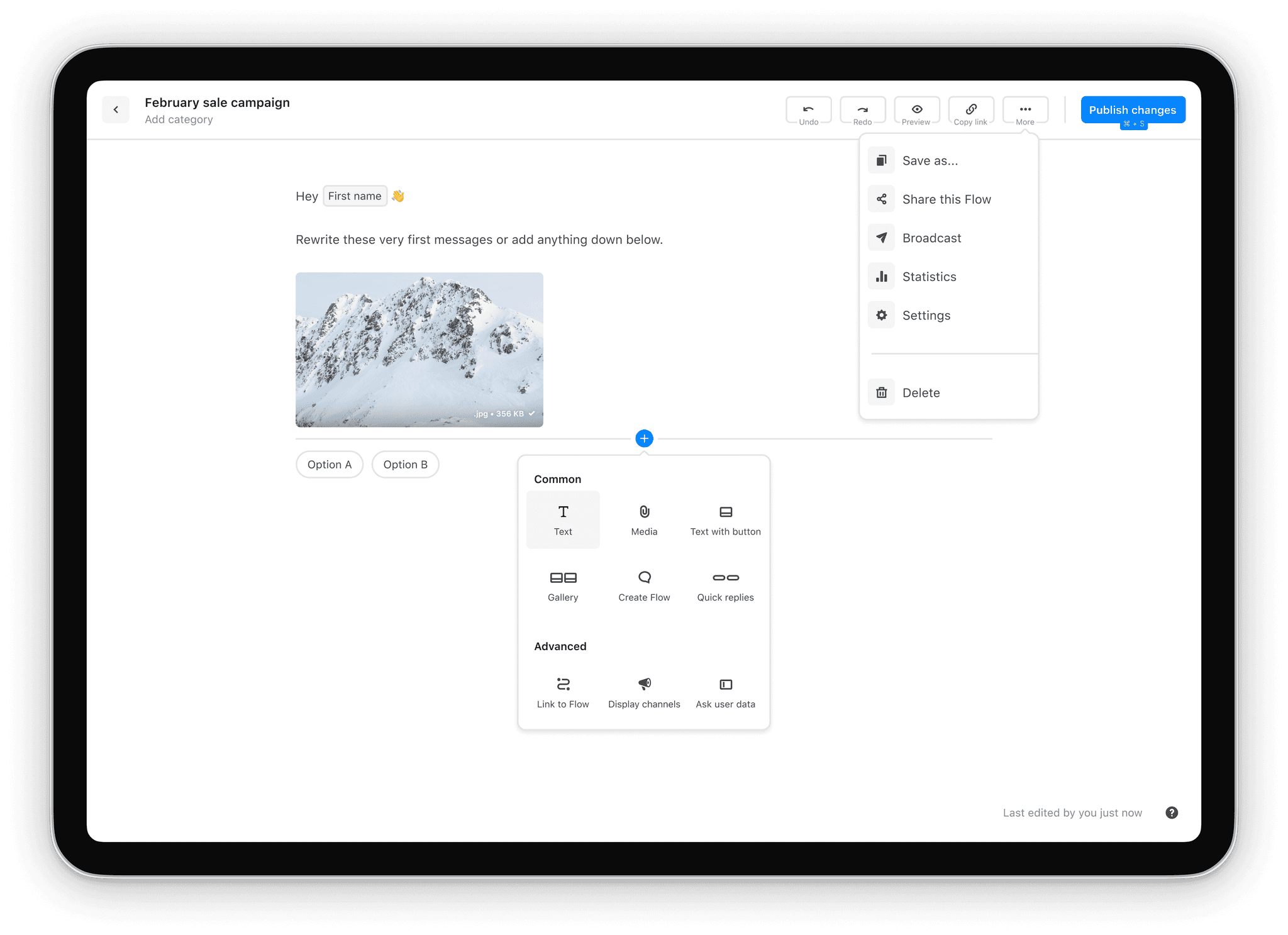Click the Option A quick reply
This screenshot has width=1288, height=935.
pos(330,465)
